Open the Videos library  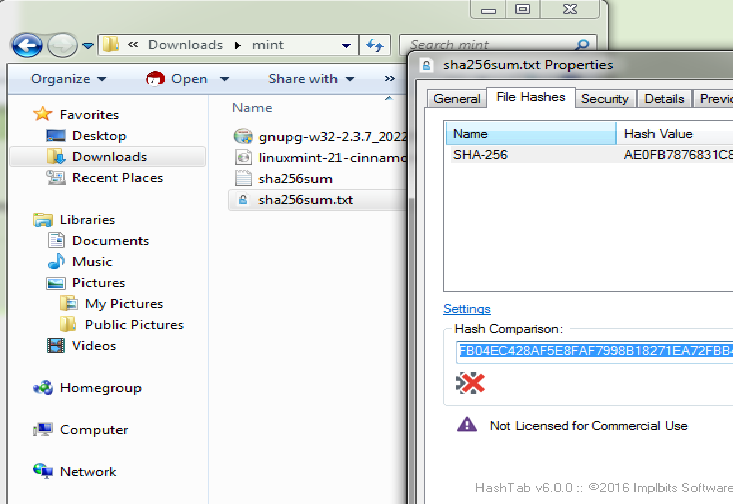(94, 346)
